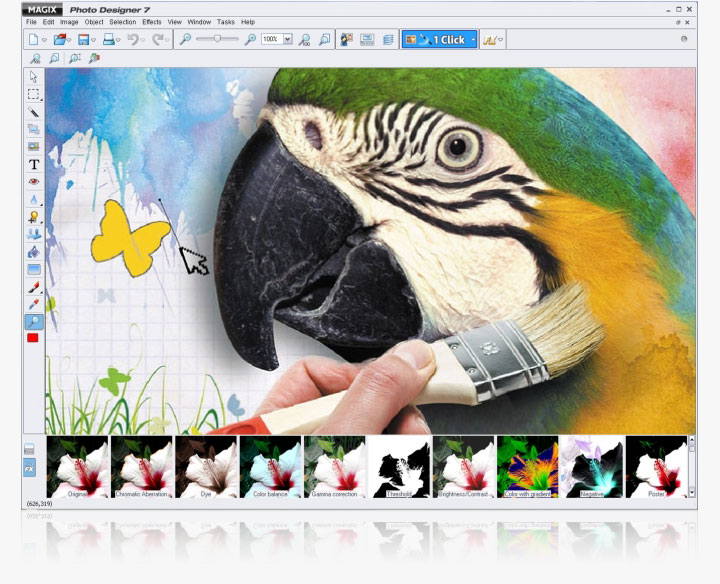The height and width of the screenshot is (584, 720).
Task: Pick the eyedropper color picker tool
Action: click(x=34, y=304)
